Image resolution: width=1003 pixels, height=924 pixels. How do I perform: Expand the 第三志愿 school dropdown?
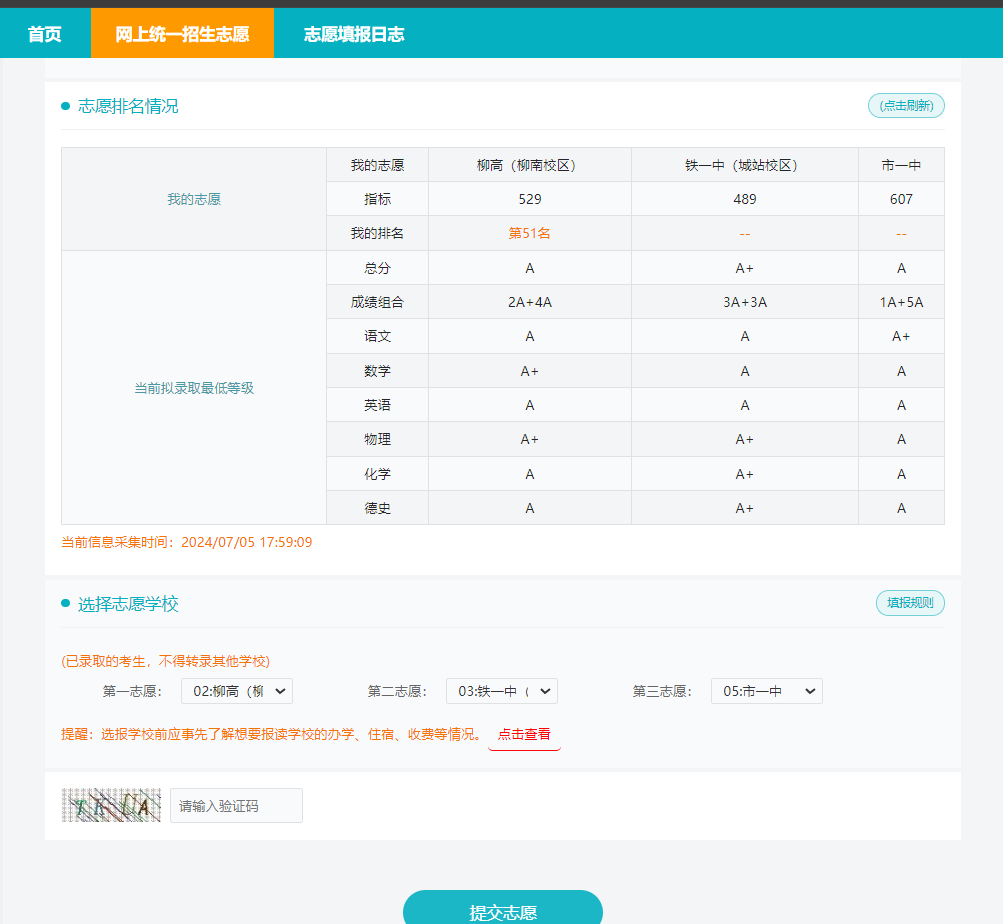(x=766, y=691)
